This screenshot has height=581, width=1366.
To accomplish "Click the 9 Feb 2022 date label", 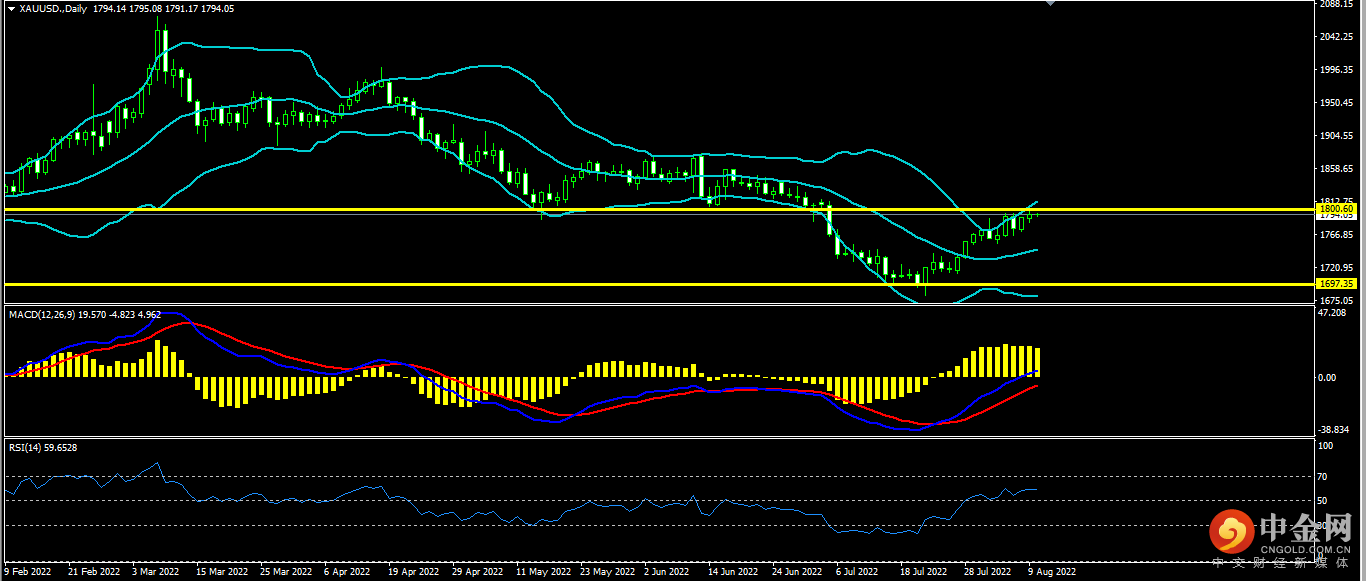I will [28, 572].
